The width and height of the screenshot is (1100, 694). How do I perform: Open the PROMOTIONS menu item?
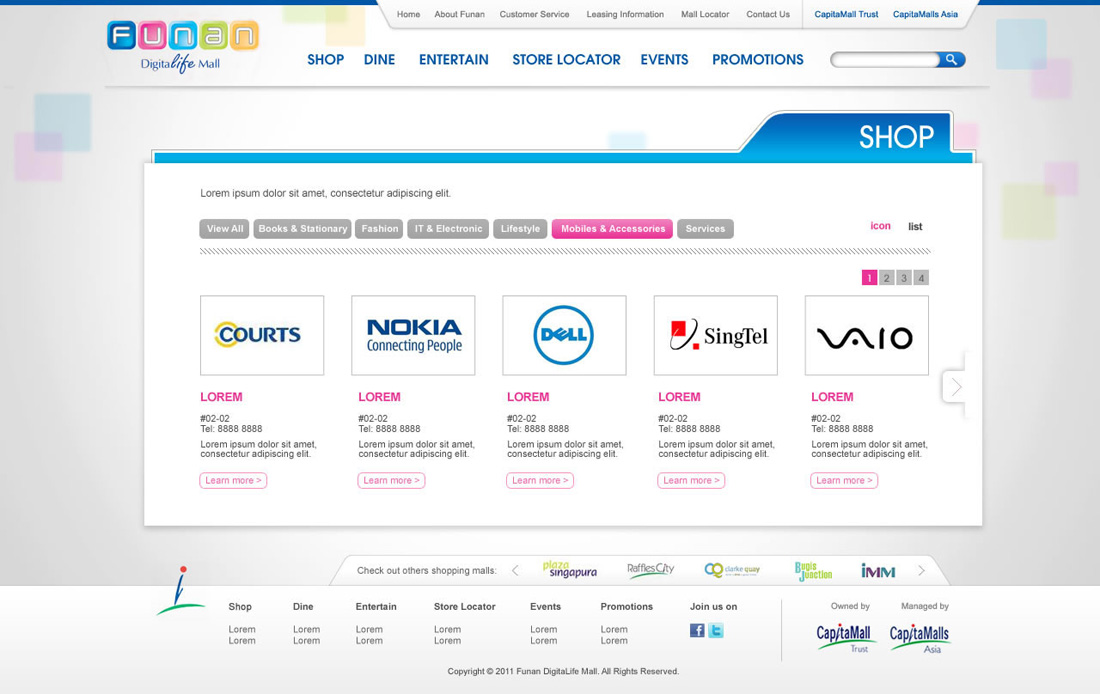point(758,60)
